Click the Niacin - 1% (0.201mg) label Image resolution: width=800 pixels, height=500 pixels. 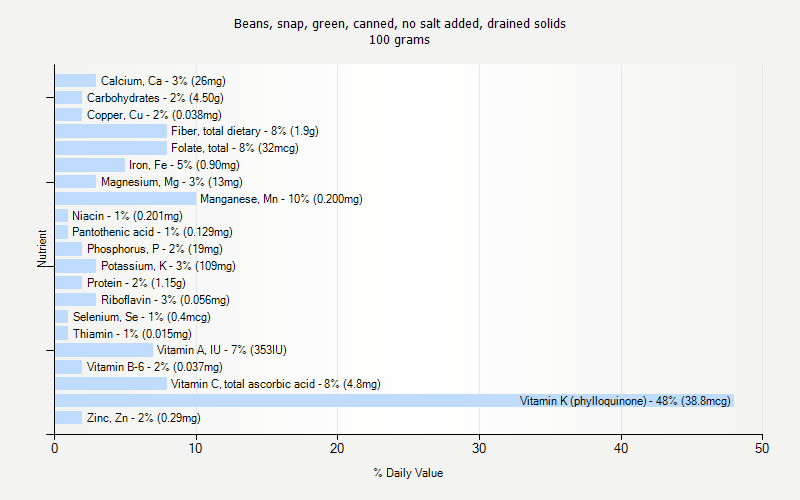[127, 216]
